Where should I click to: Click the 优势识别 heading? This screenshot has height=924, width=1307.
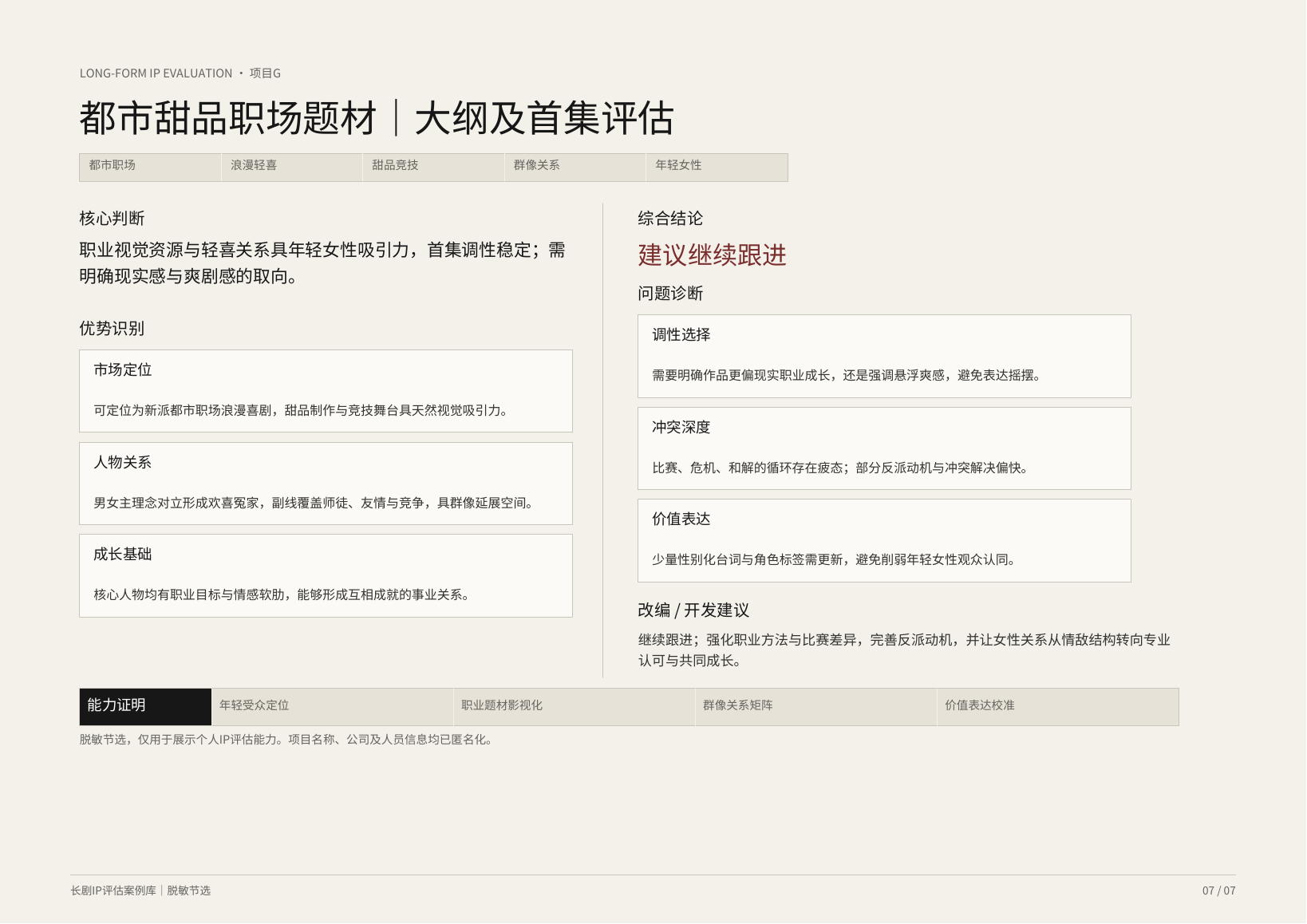pos(112,329)
